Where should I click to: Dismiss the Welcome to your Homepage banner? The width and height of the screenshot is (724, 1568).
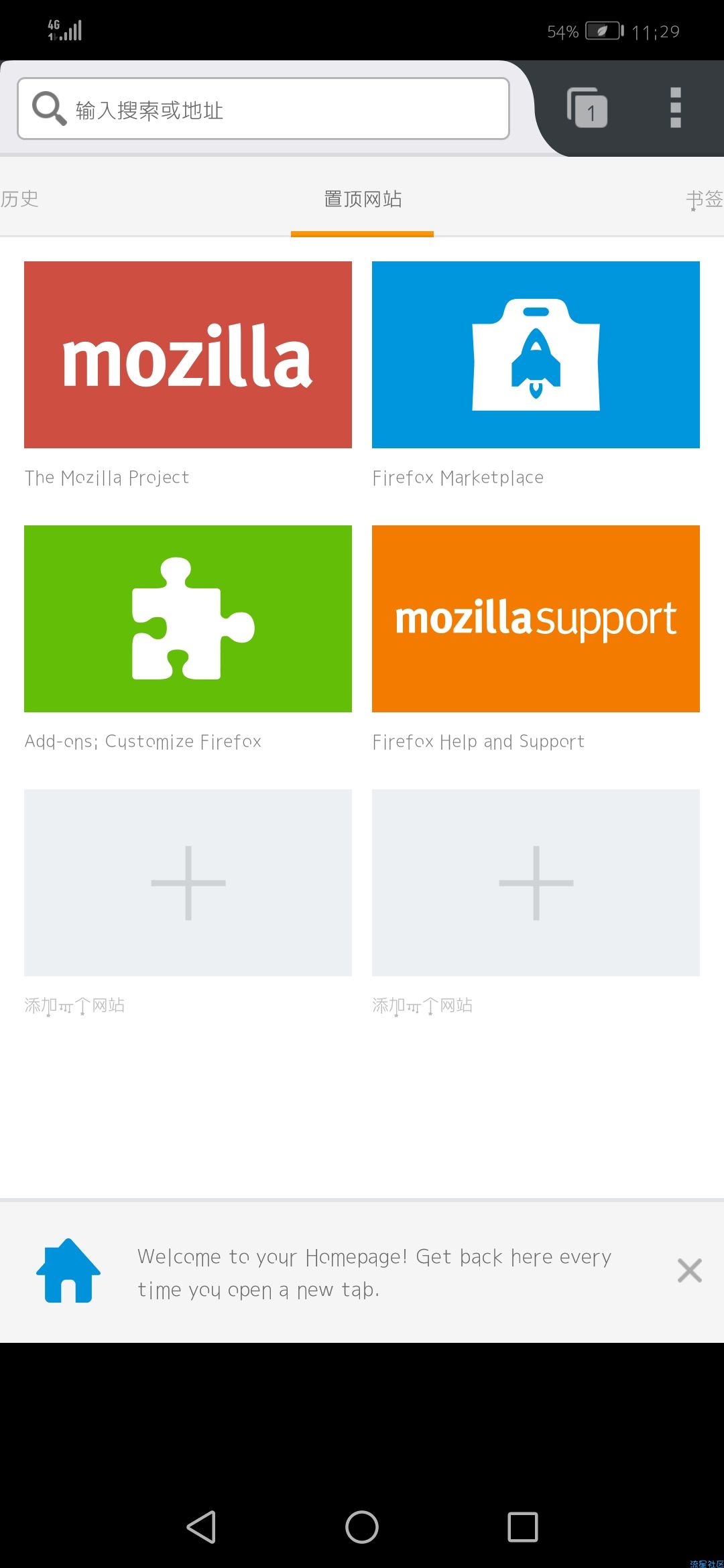(689, 1270)
